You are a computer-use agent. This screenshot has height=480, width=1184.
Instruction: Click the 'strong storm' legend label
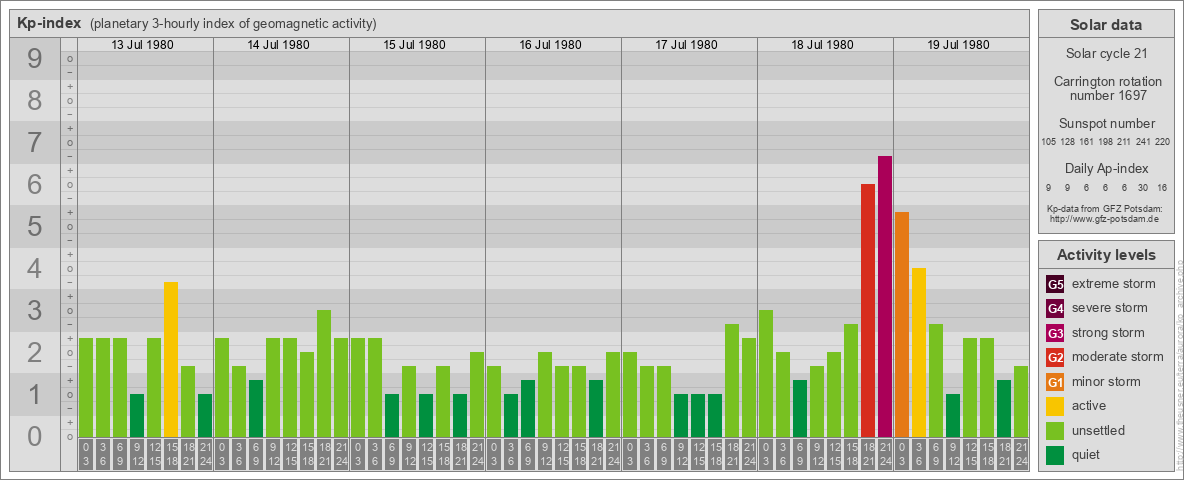click(x=1108, y=332)
